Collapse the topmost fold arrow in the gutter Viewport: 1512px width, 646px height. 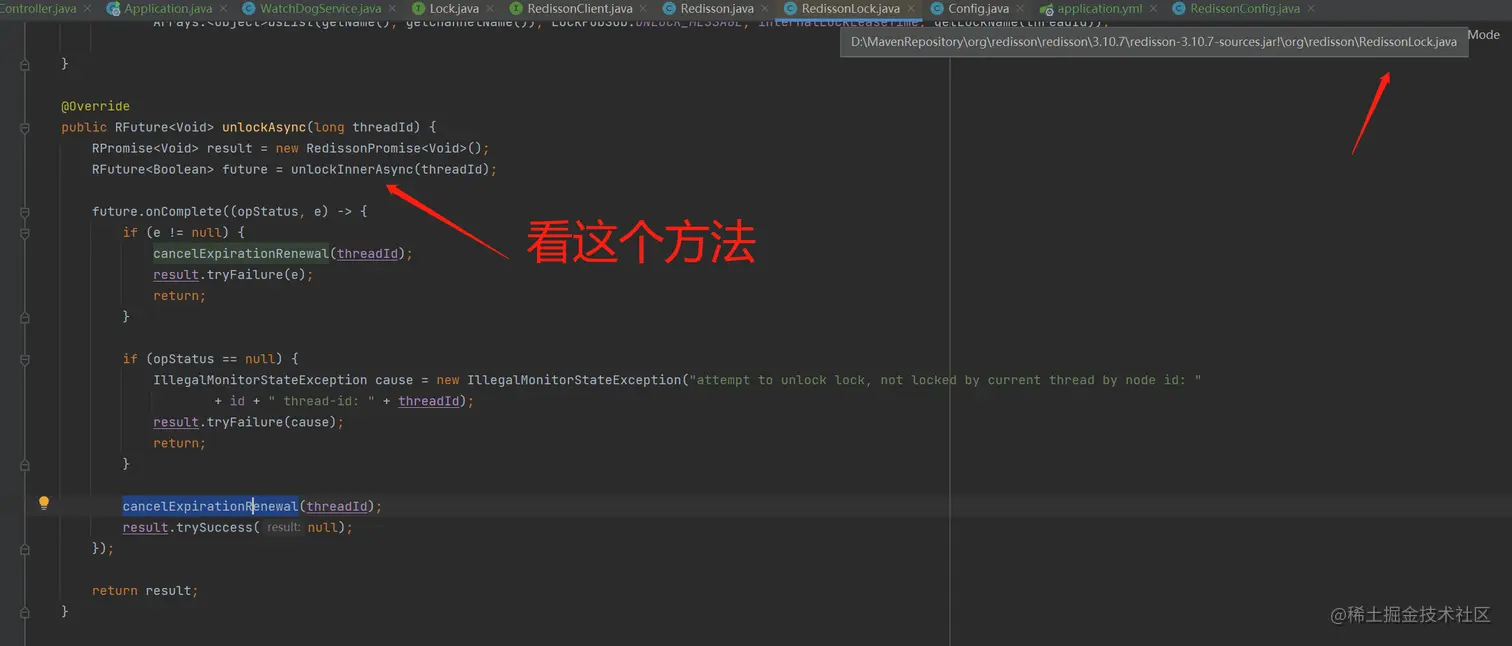coord(24,63)
